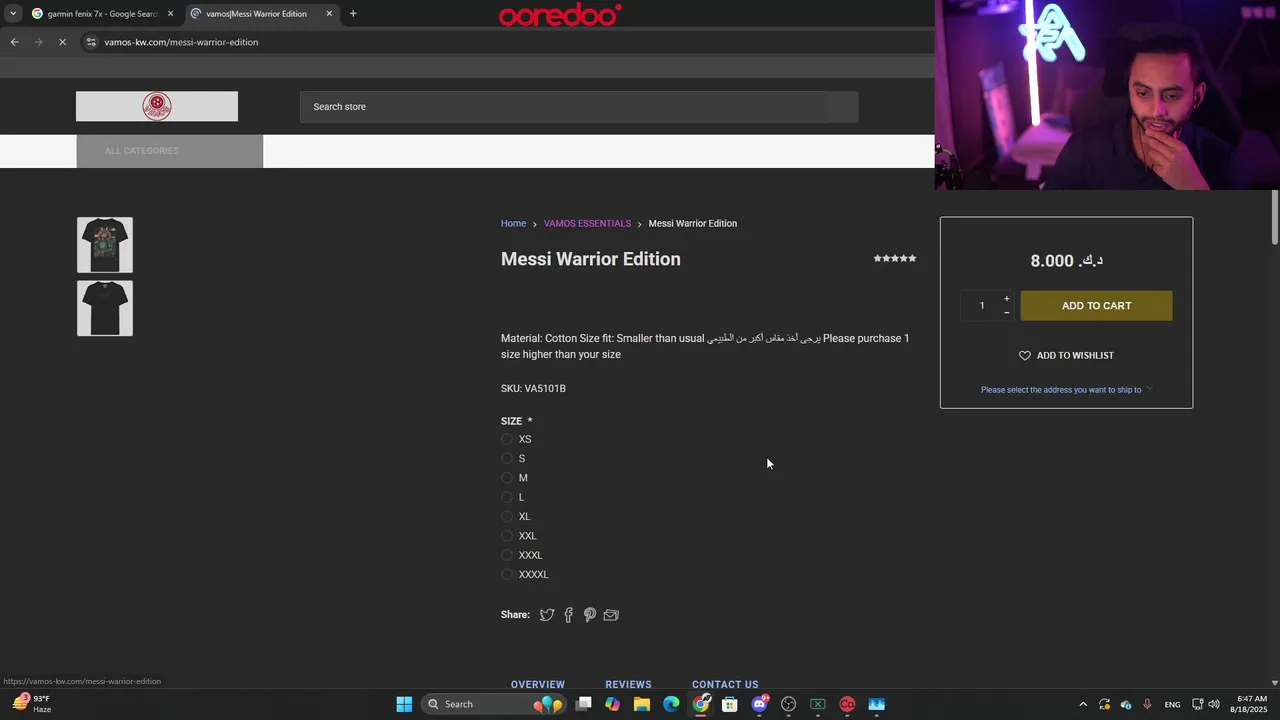
Task: Close the Messi Warrior Edition tab
Action: tap(329, 14)
